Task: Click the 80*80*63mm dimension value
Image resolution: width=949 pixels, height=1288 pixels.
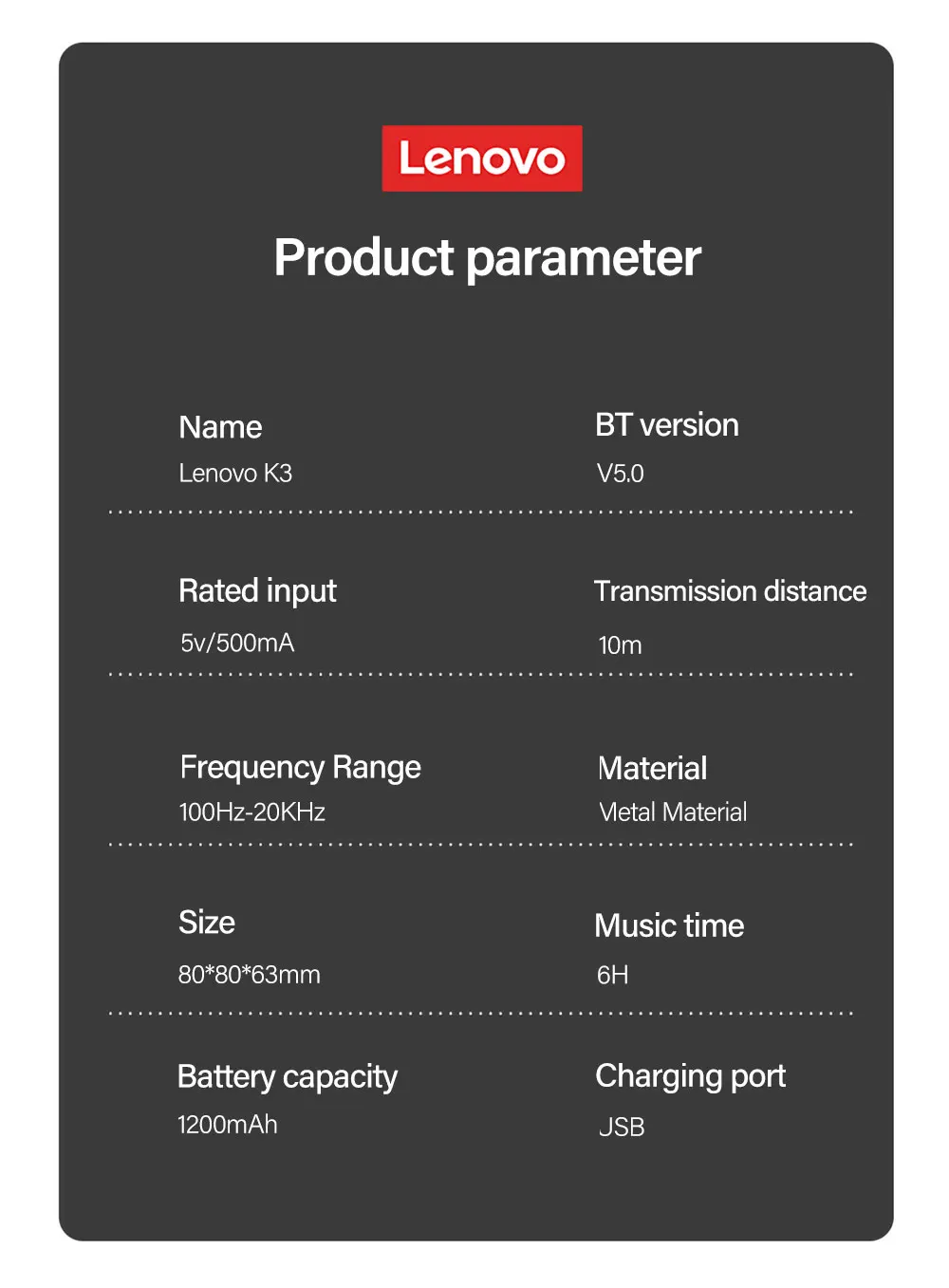Action: coord(250,975)
